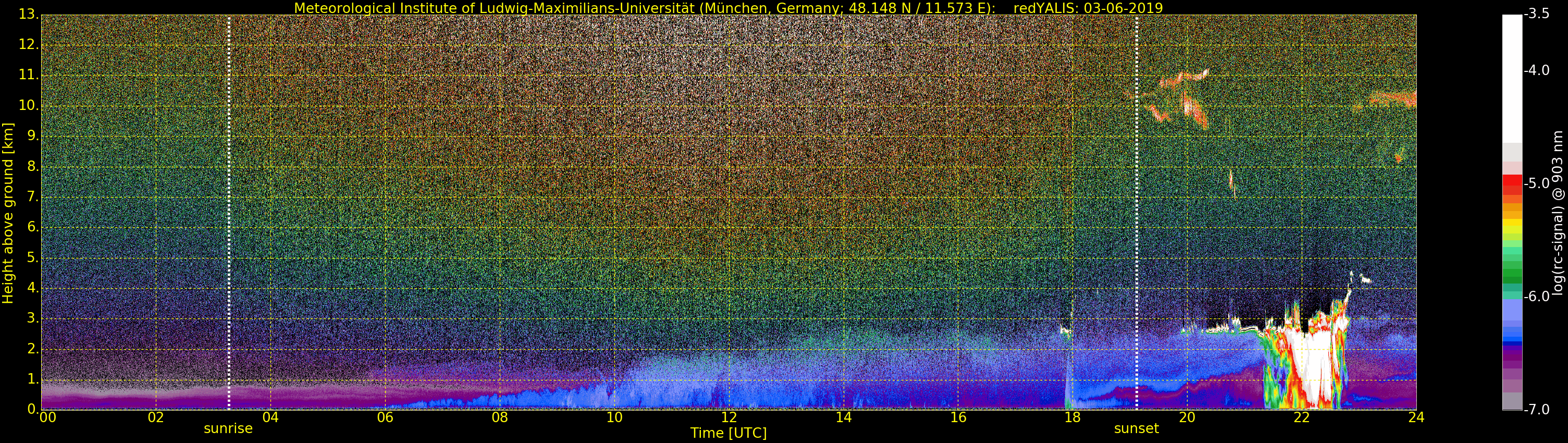Click the '4.' height axis tick label
Viewport: 1568px width, 443px height.
point(33,288)
